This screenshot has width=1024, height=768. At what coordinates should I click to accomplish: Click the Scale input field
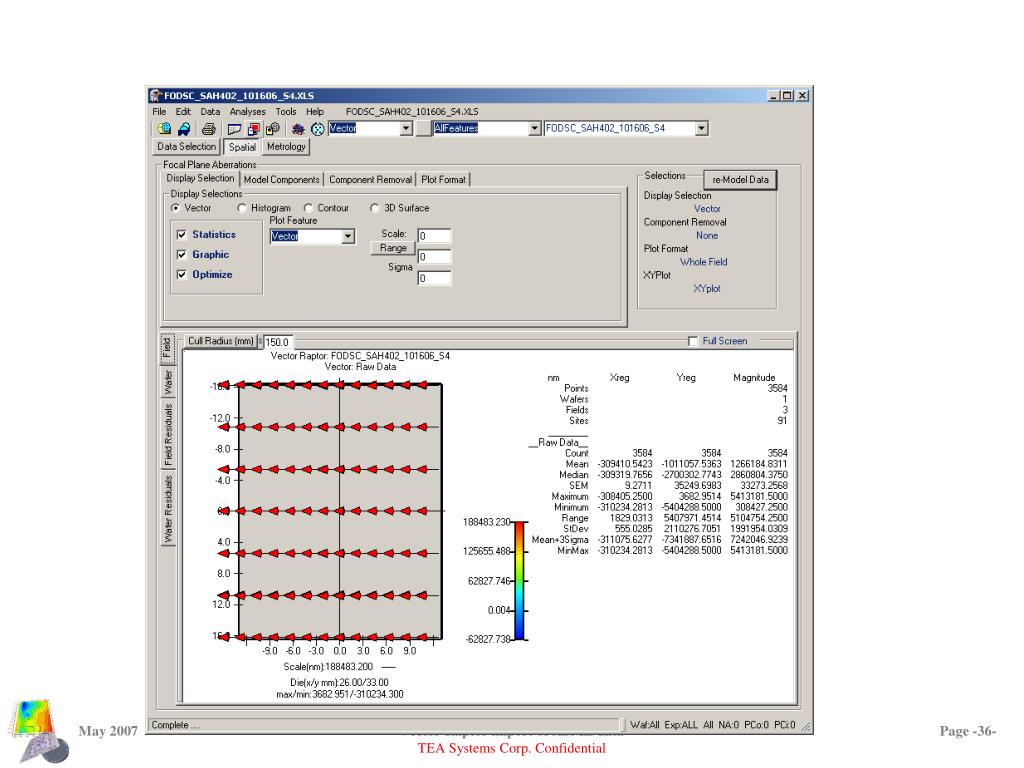[x=434, y=236]
